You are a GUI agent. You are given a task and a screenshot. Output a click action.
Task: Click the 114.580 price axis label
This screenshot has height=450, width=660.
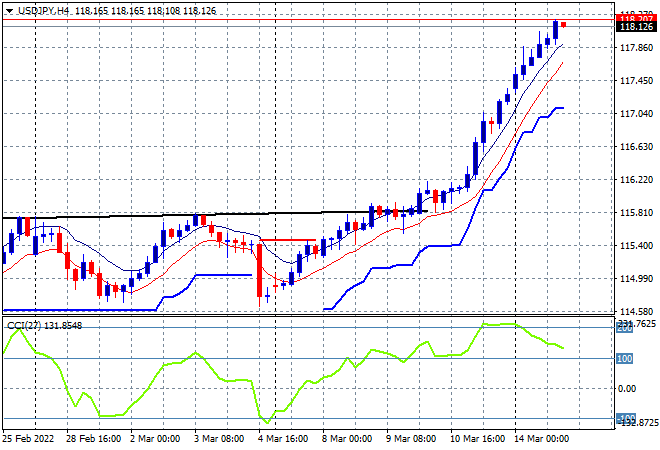pos(636,312)
